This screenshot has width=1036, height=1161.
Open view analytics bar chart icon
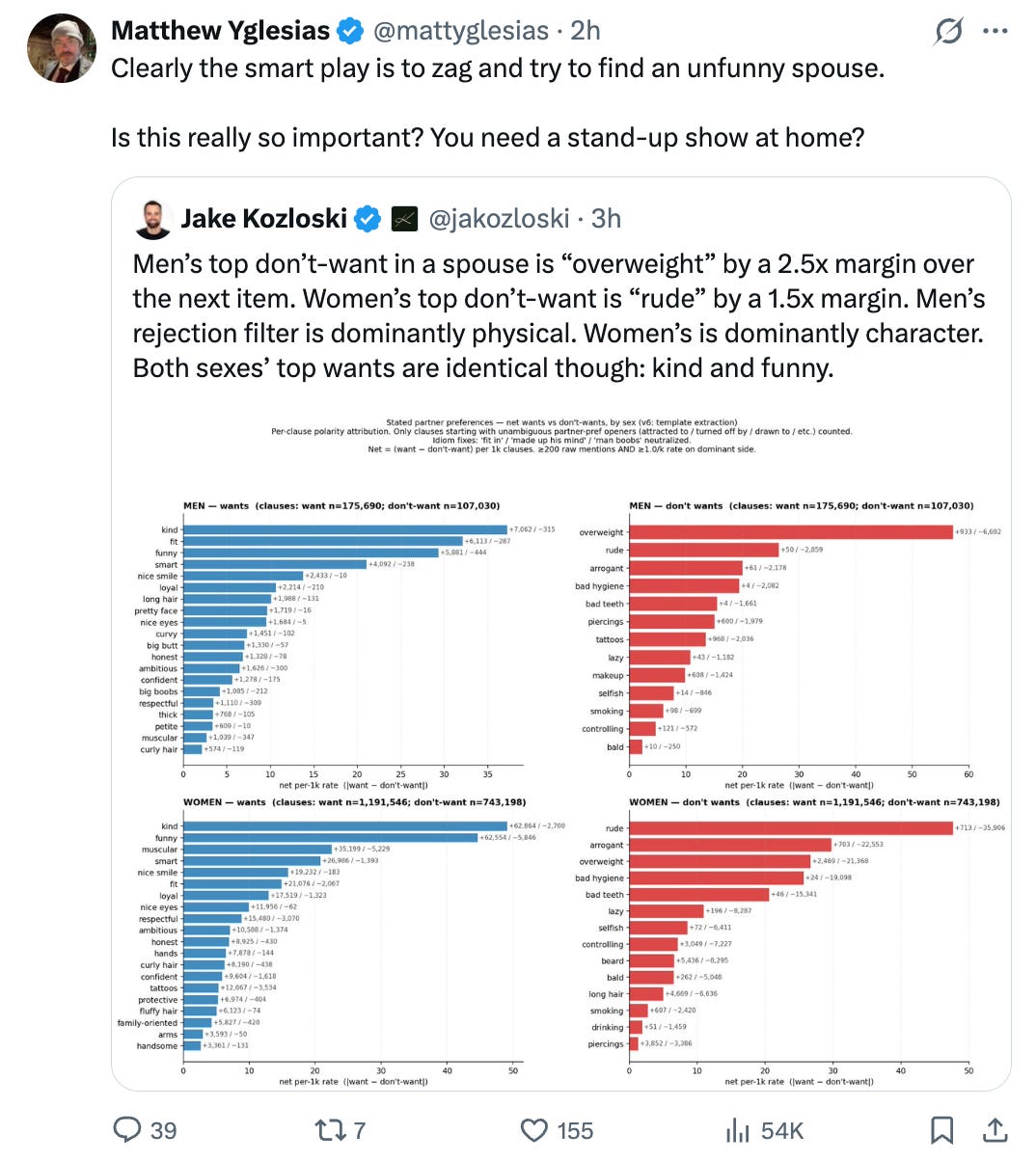(x=738, y=1130)
